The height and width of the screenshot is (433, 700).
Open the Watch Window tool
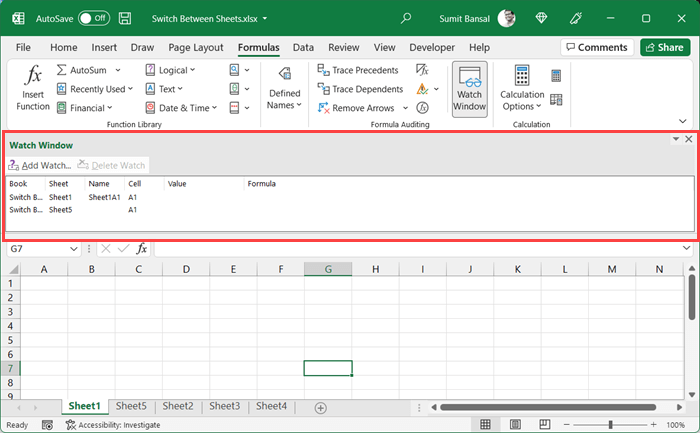point(469,89)
